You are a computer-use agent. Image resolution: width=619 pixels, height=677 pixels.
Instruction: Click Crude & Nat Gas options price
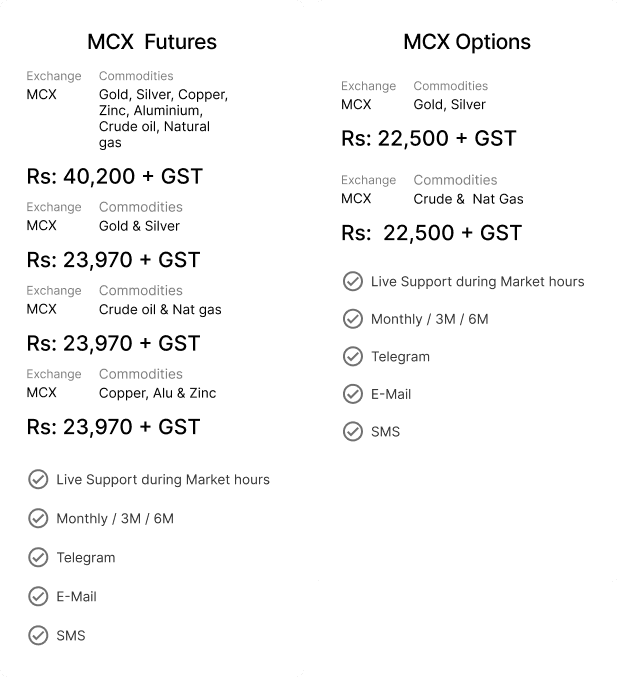coord(432,233)
